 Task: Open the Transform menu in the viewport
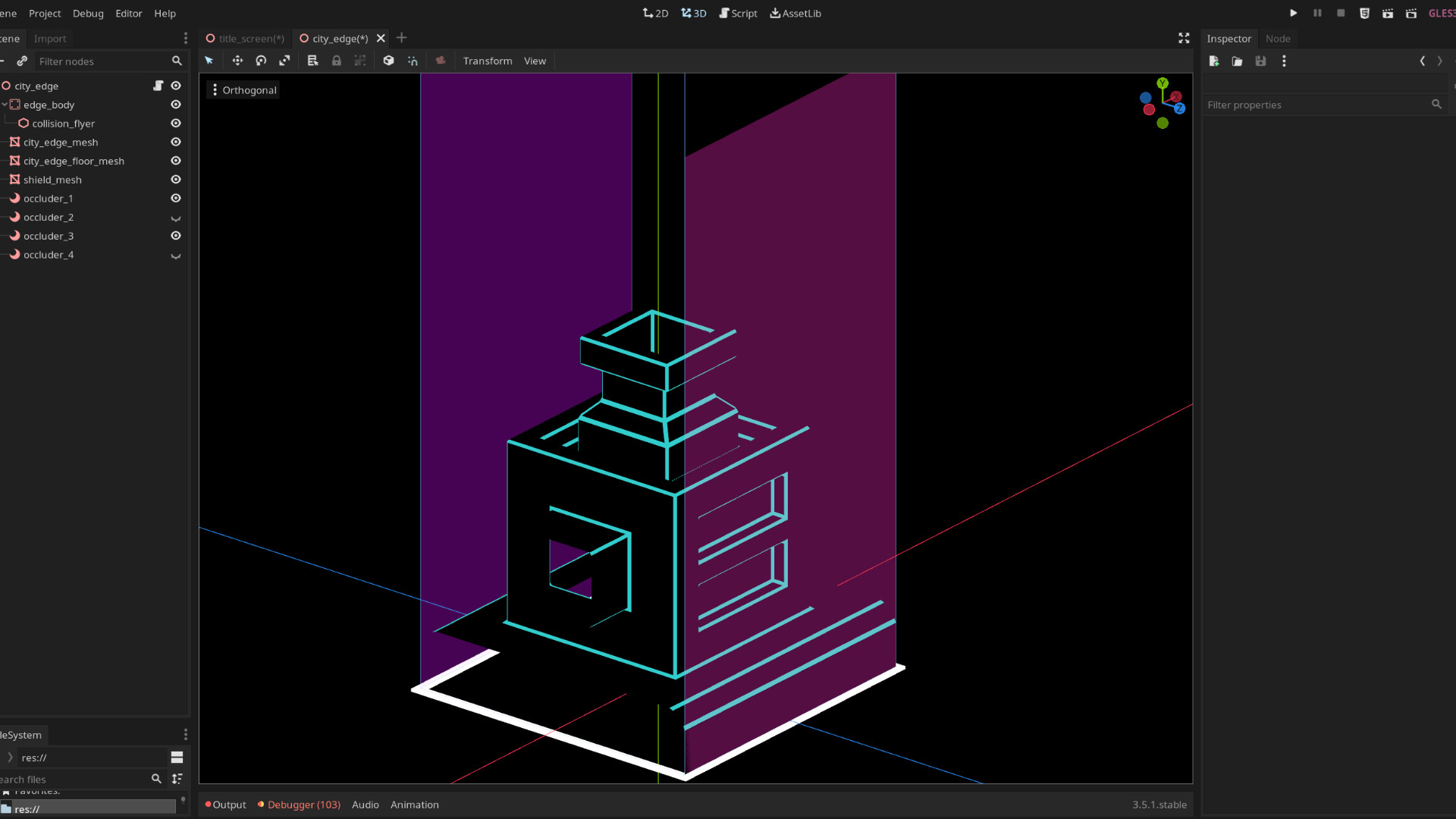[488, 61]
